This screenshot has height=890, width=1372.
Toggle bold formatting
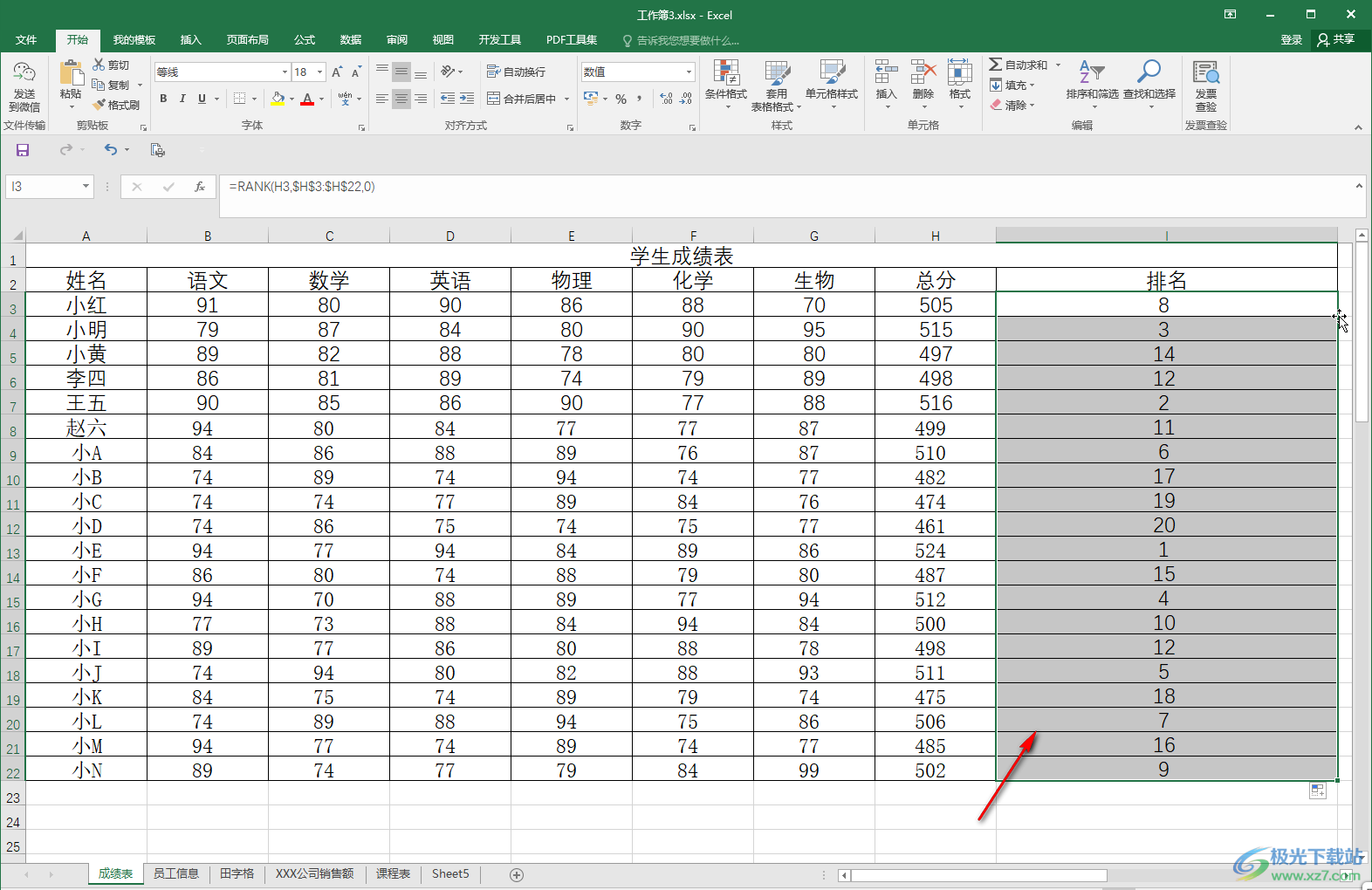click(x=163, y=99)
